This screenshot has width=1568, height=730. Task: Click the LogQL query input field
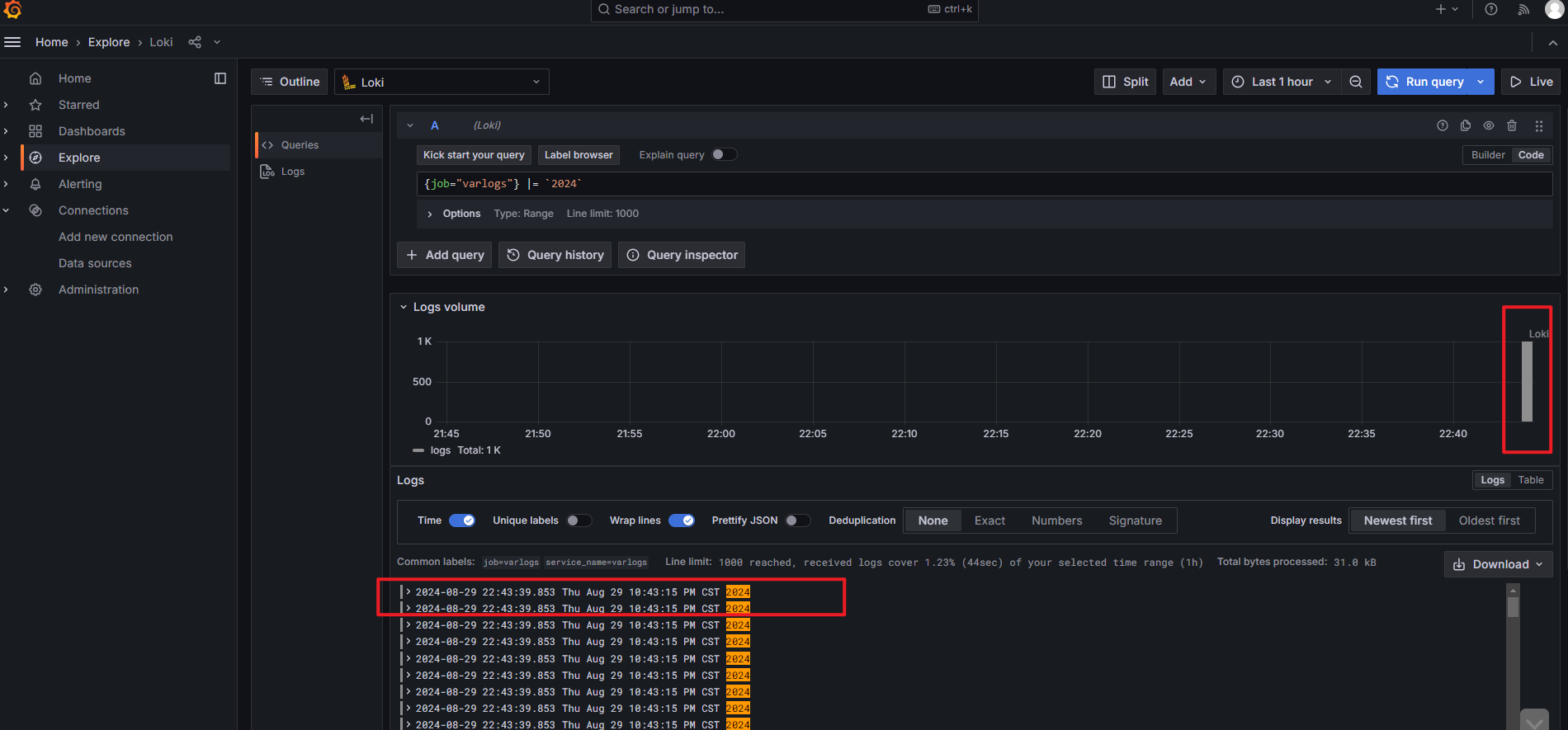(x=985, y=184)
